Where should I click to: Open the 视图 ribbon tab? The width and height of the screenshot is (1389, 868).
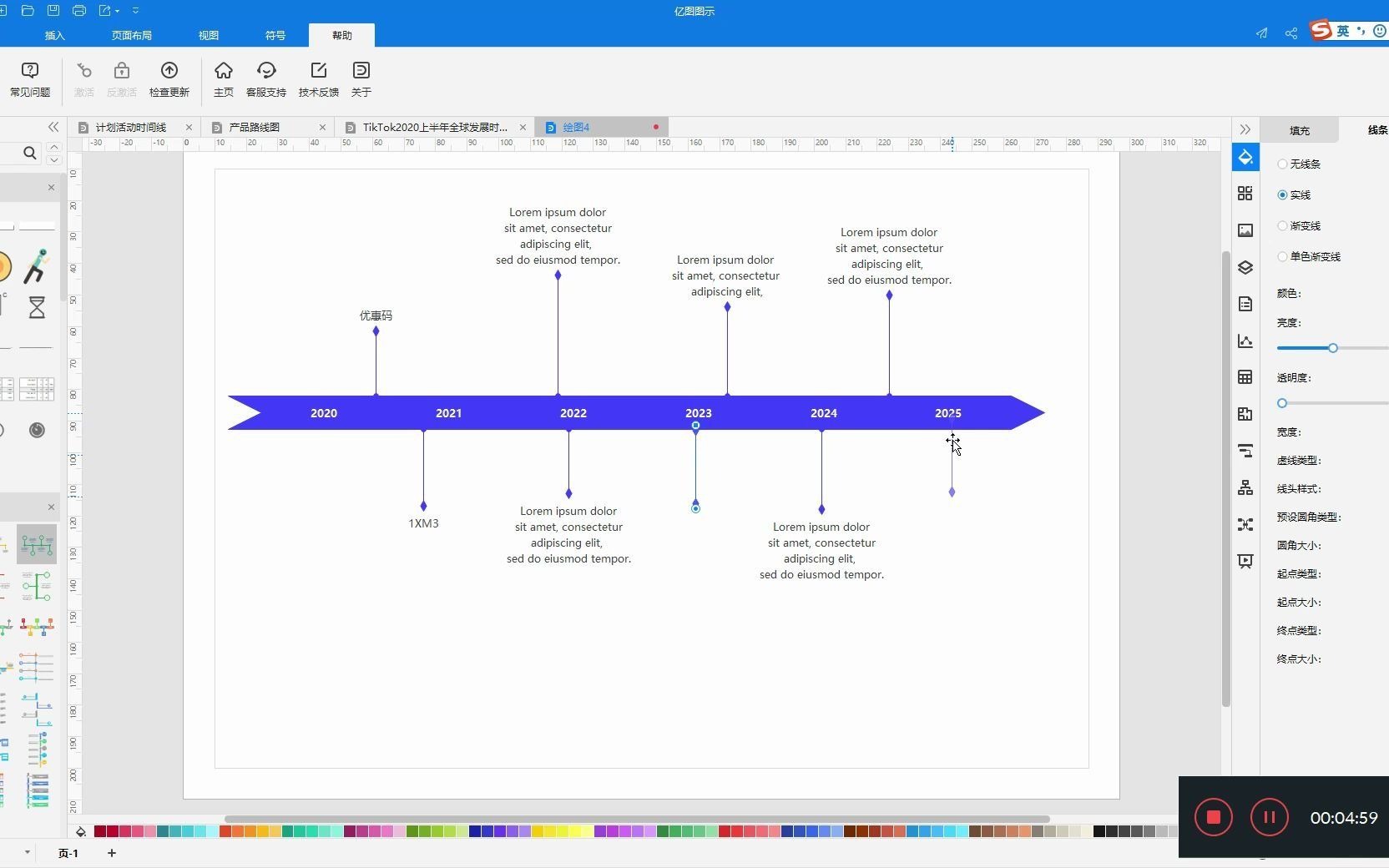click(209, 35)
